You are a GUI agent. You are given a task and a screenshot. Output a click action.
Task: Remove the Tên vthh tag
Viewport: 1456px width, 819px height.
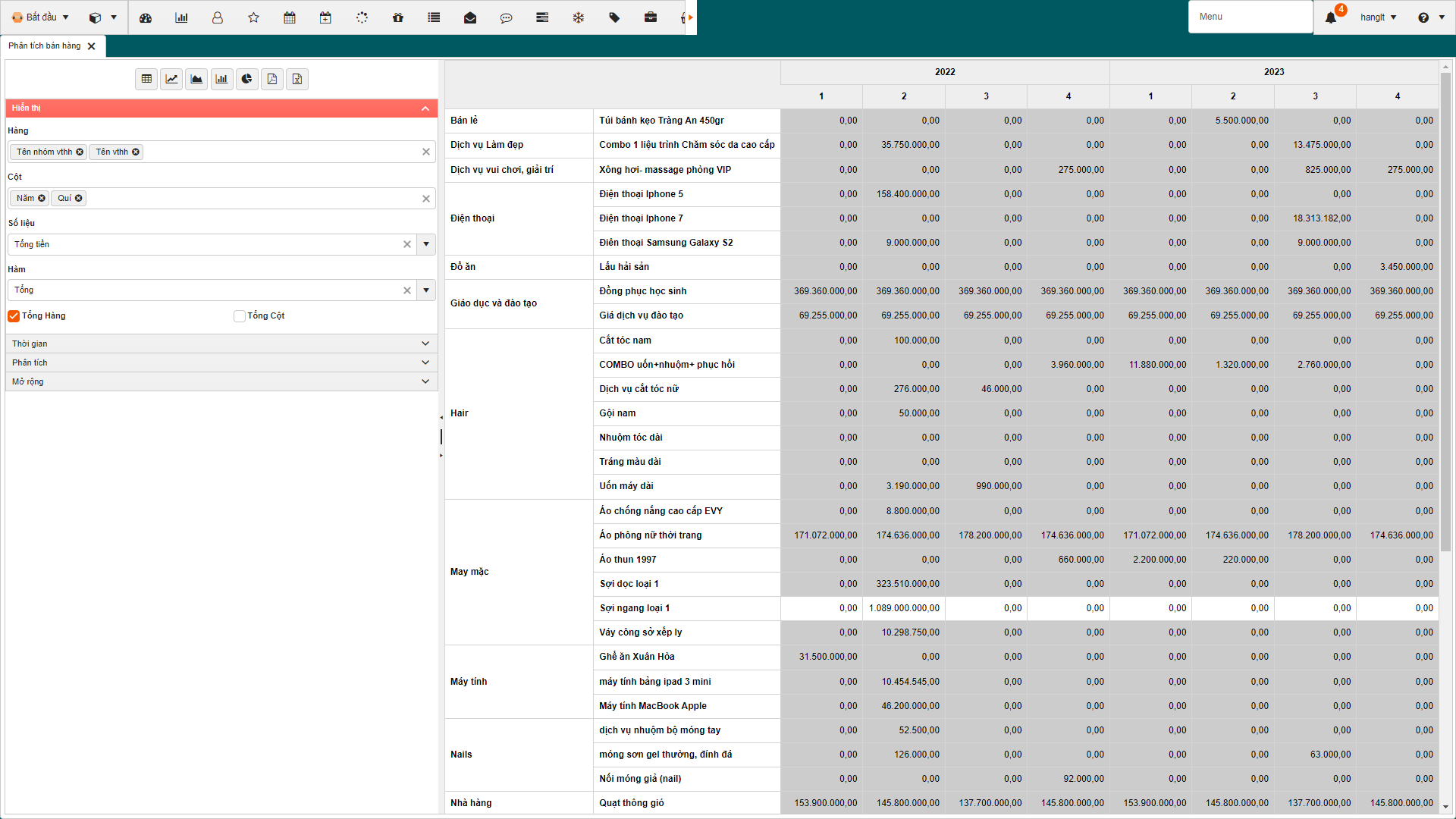pos(136,152)
